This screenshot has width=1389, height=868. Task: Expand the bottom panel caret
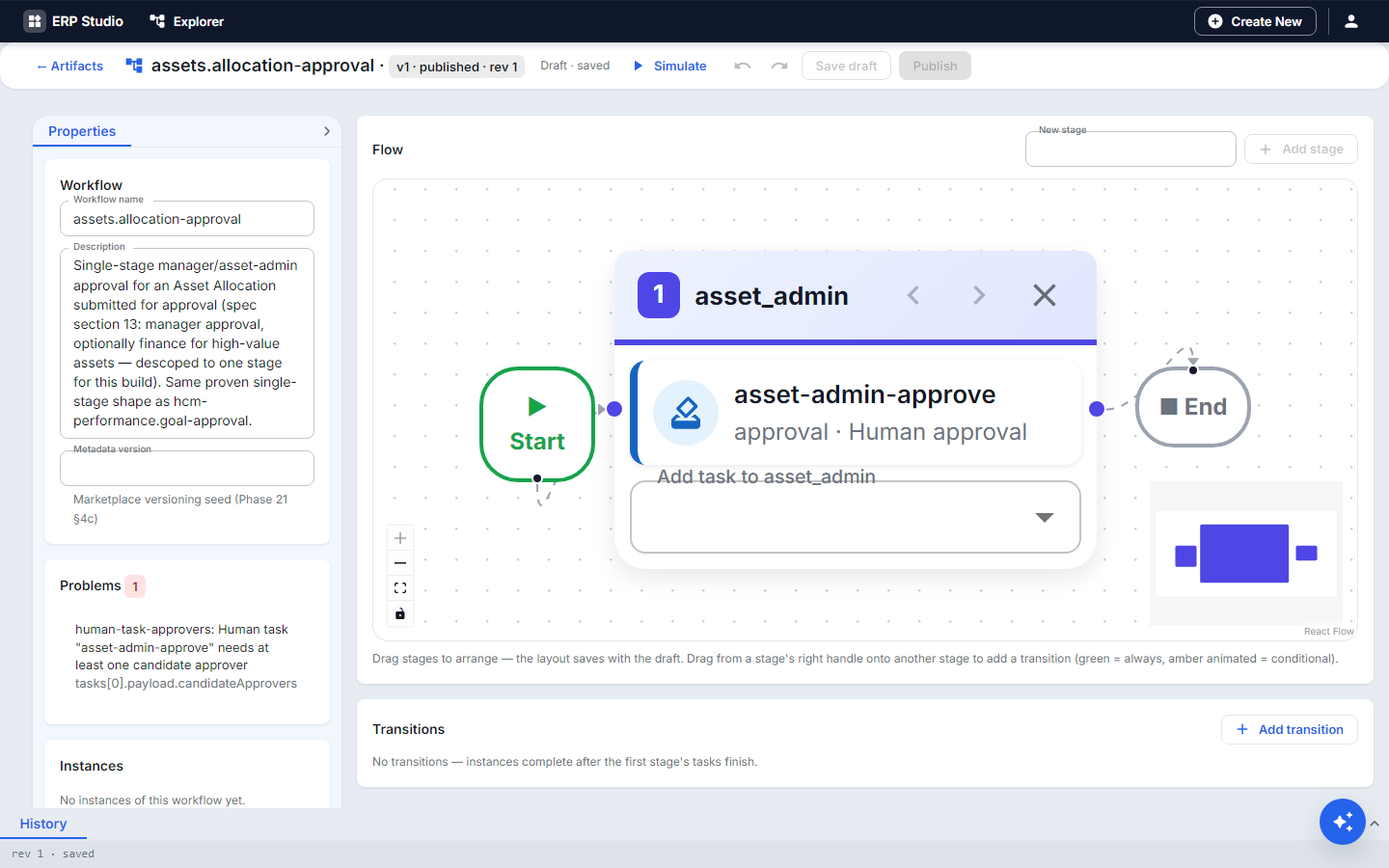pos(1375,824)
